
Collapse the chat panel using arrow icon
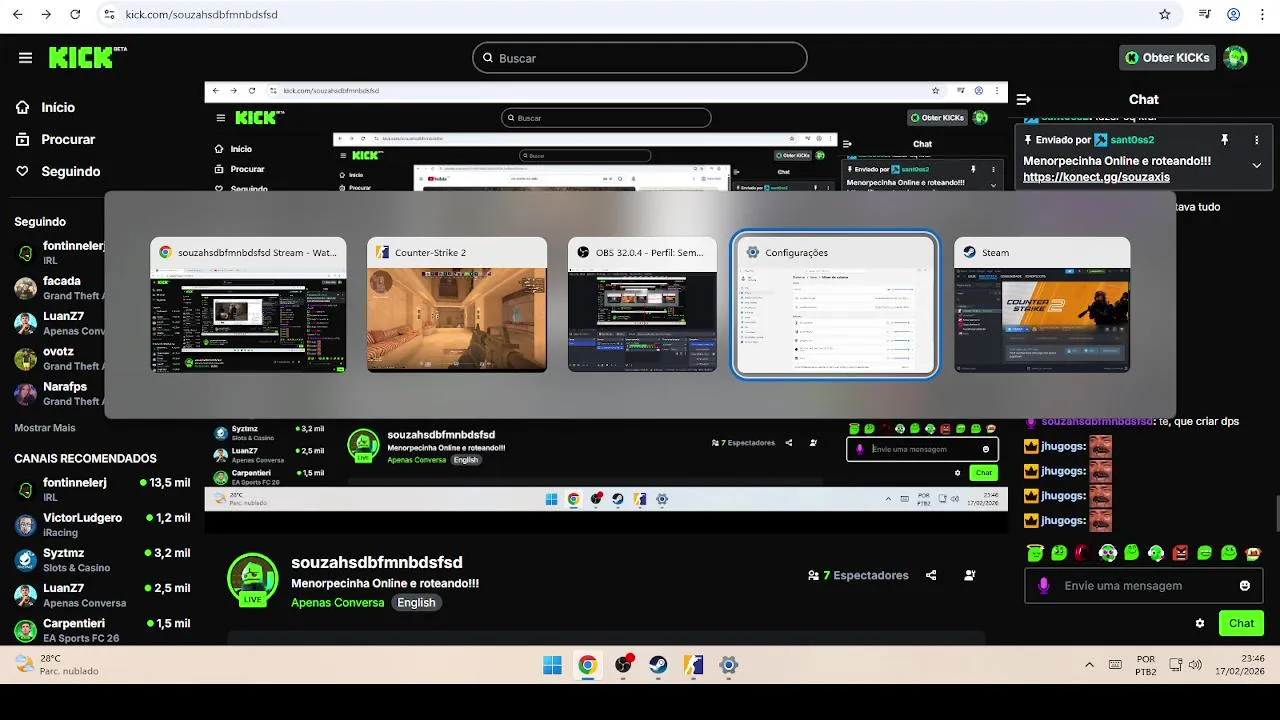(x=1023, y=99)
